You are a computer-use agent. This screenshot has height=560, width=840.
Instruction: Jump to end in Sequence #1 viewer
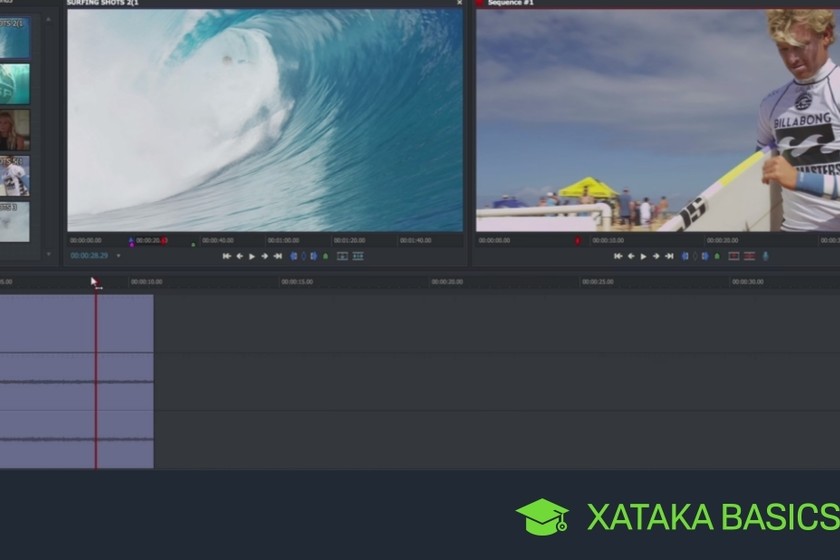[x=669, y=256]
